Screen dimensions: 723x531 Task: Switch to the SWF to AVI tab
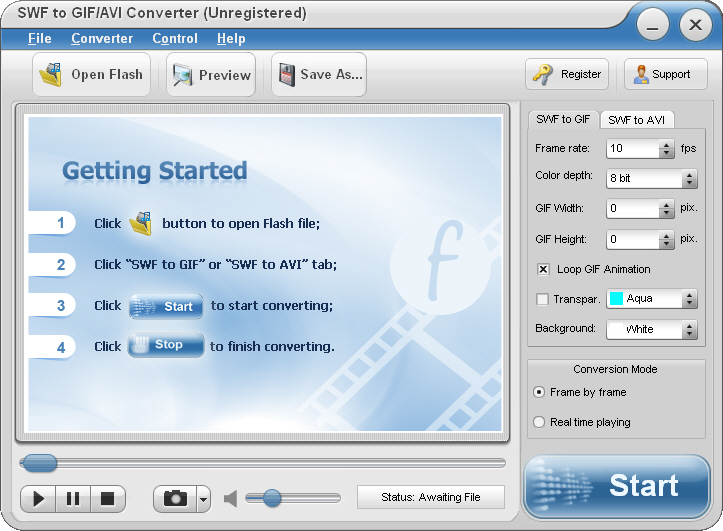click(637, 120)
